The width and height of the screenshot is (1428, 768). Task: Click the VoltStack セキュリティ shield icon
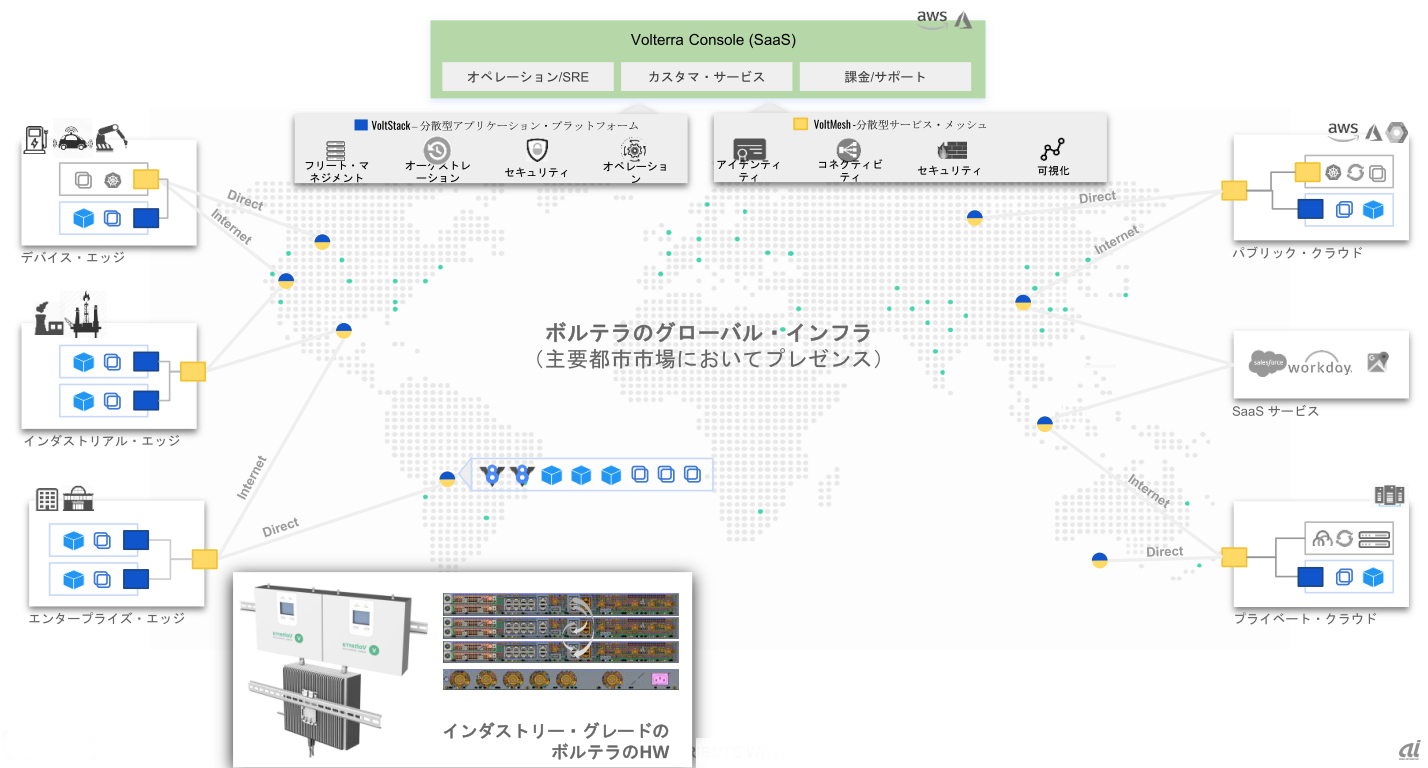(x=535, y=150)
